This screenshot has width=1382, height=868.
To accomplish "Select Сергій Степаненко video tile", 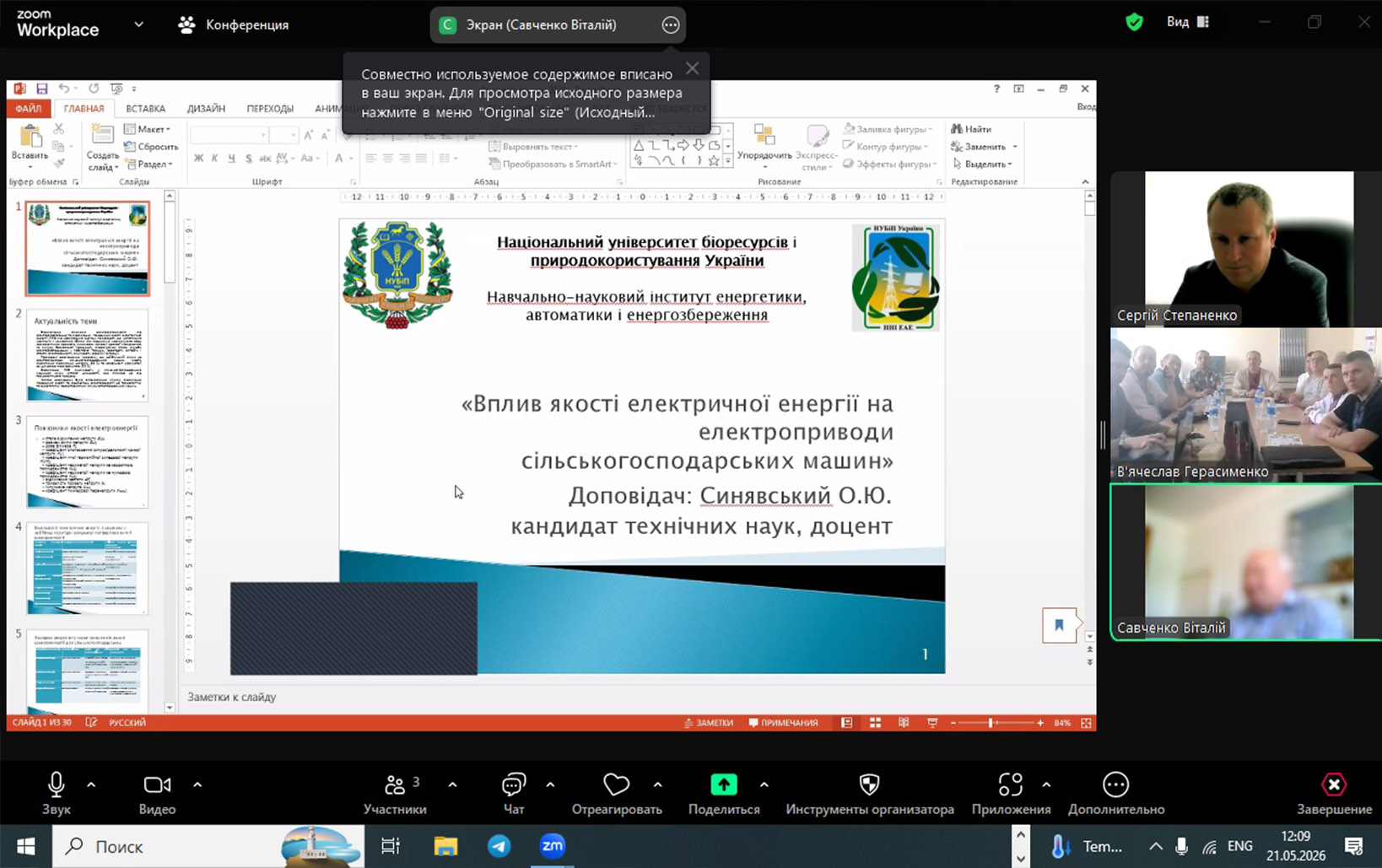I will pos(1245,249).
